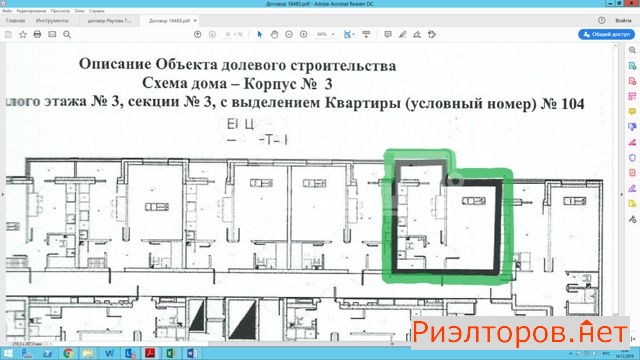Add a bookmark with the star icon

(x=23, y=35)
